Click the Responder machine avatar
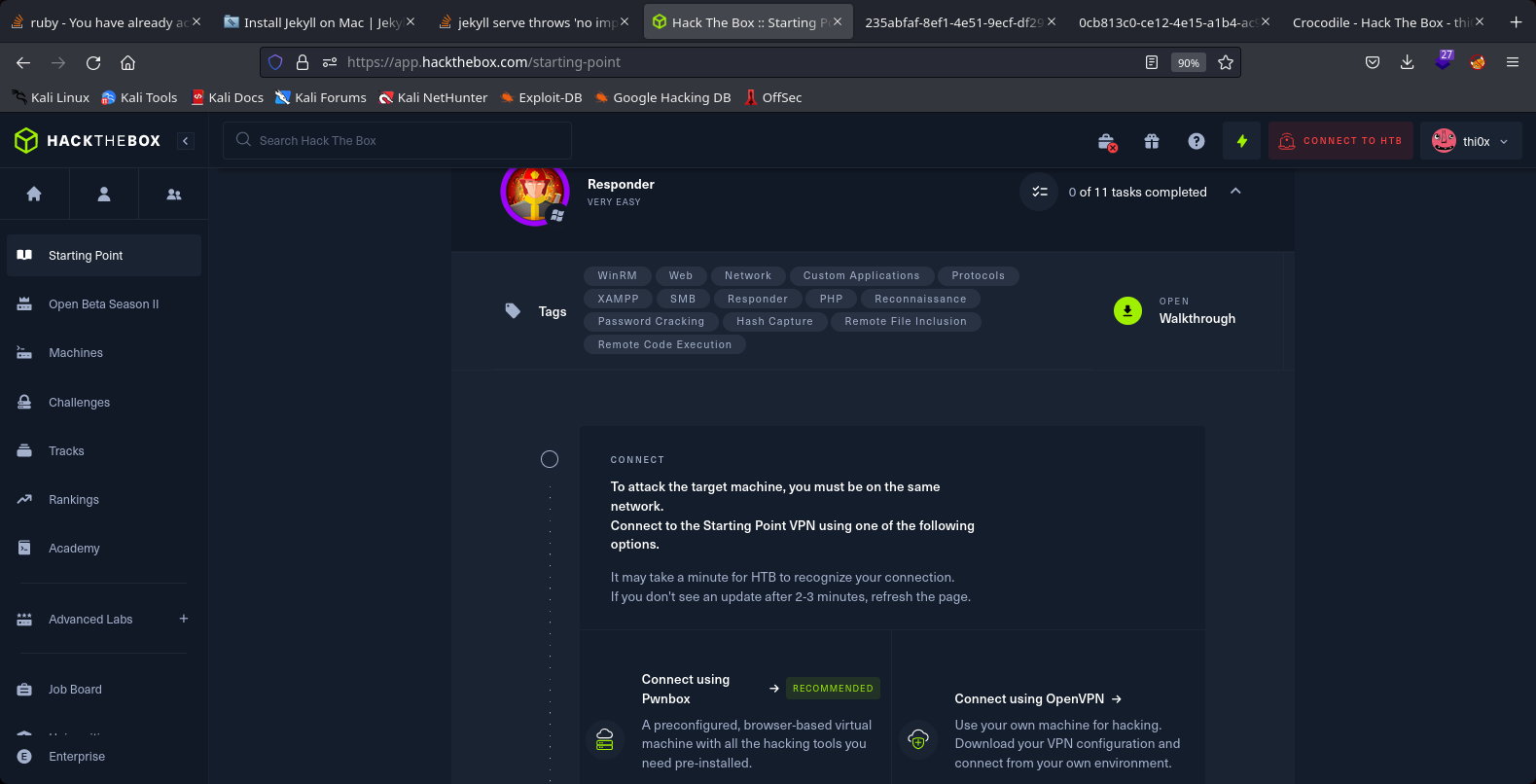 [x=534, y=193]
